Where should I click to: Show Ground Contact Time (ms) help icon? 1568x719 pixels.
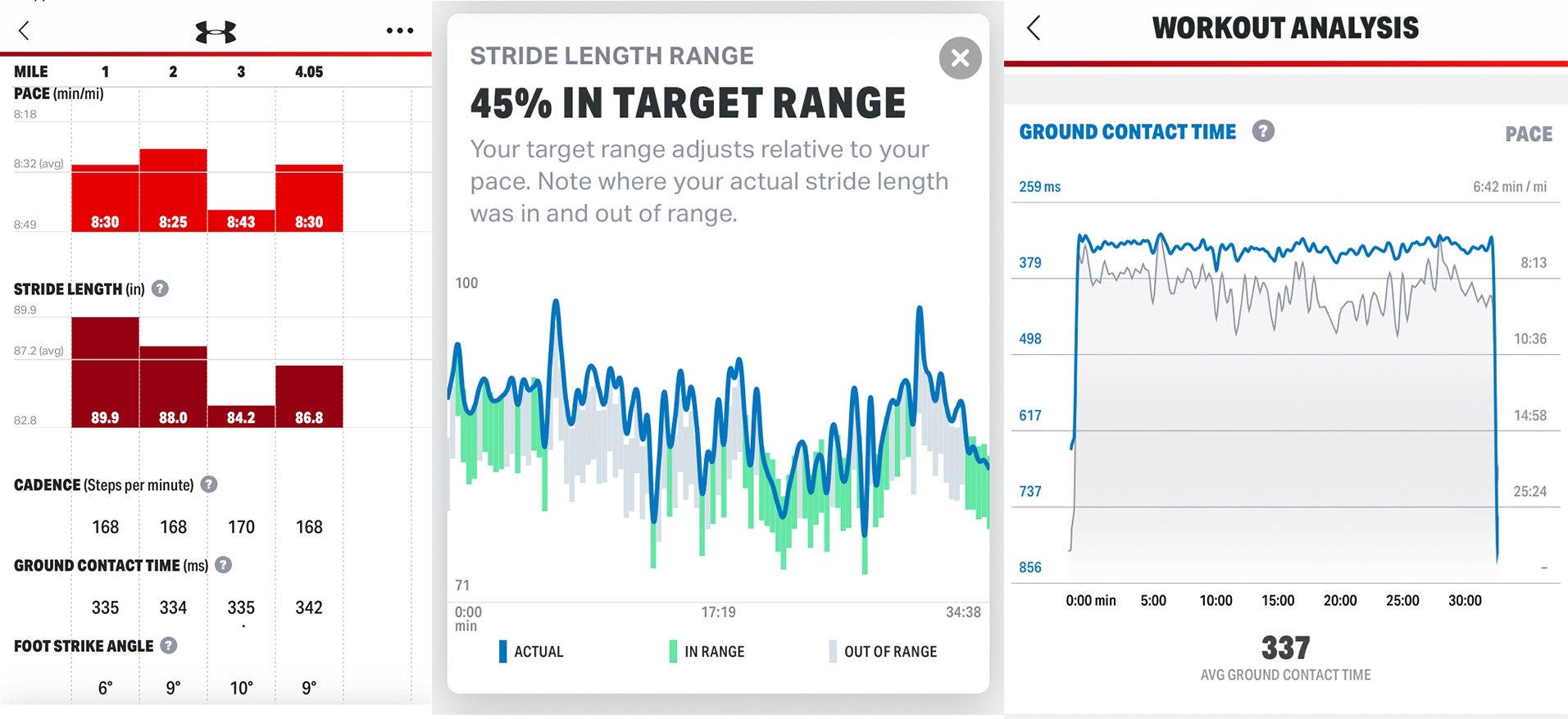(x=223, y=565)
